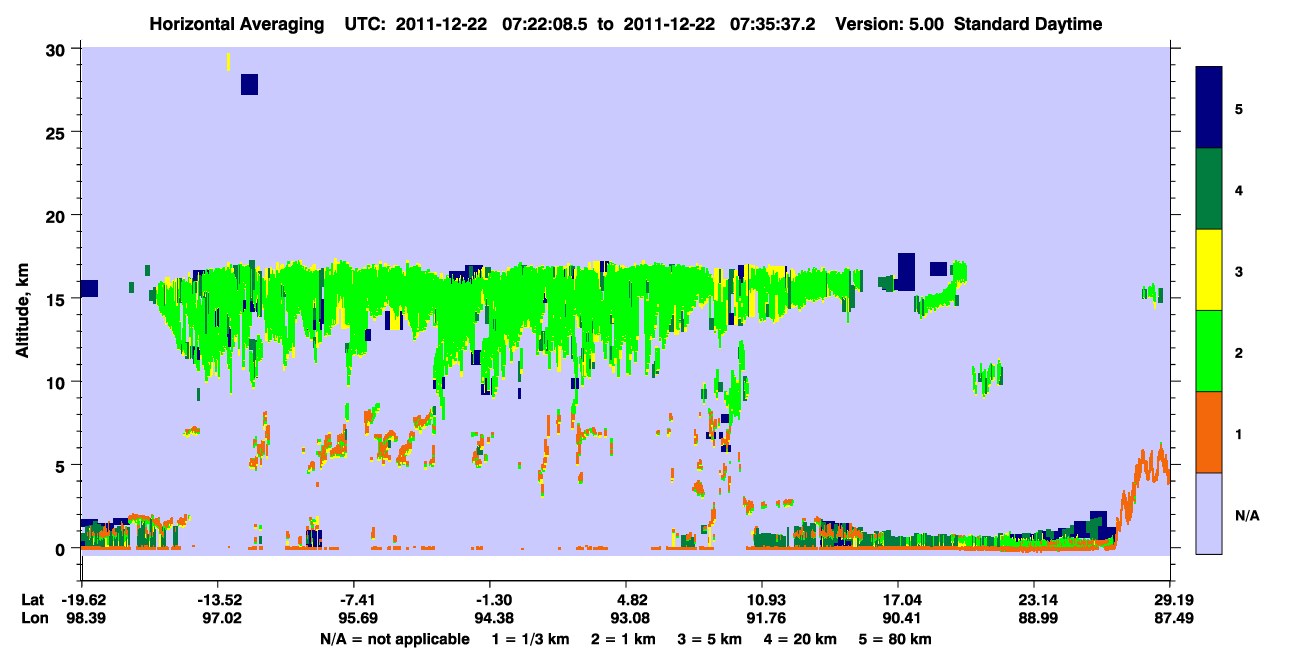Screen dimensions: 1300x667
Task: Click the lavender N/A colorbar segment
Action: pyautogui.click(x=1209, y=513)
